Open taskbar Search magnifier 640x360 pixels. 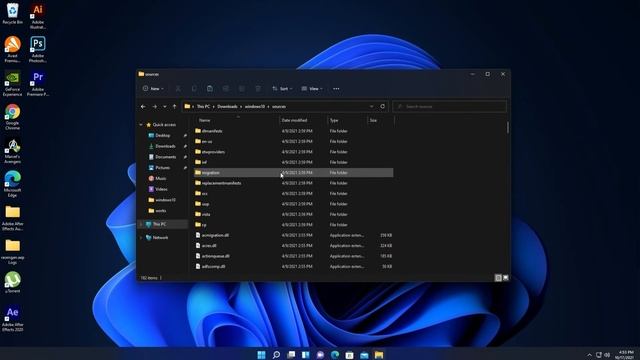276,355
